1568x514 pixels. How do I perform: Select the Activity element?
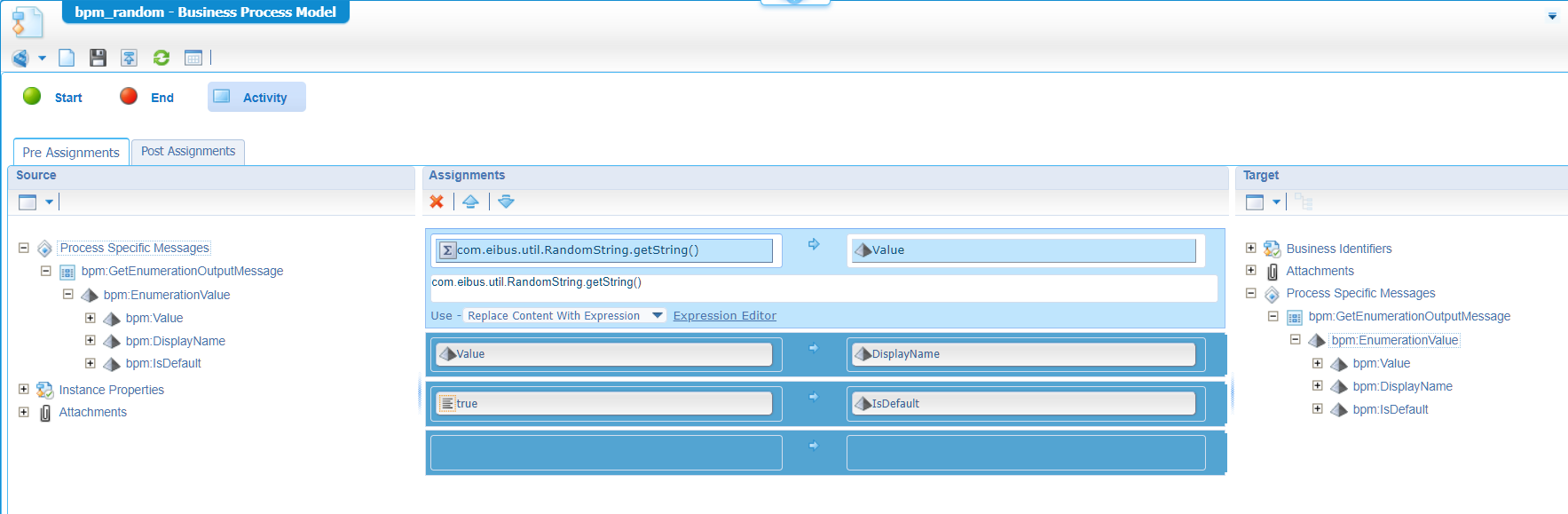(x=256, y=97)
